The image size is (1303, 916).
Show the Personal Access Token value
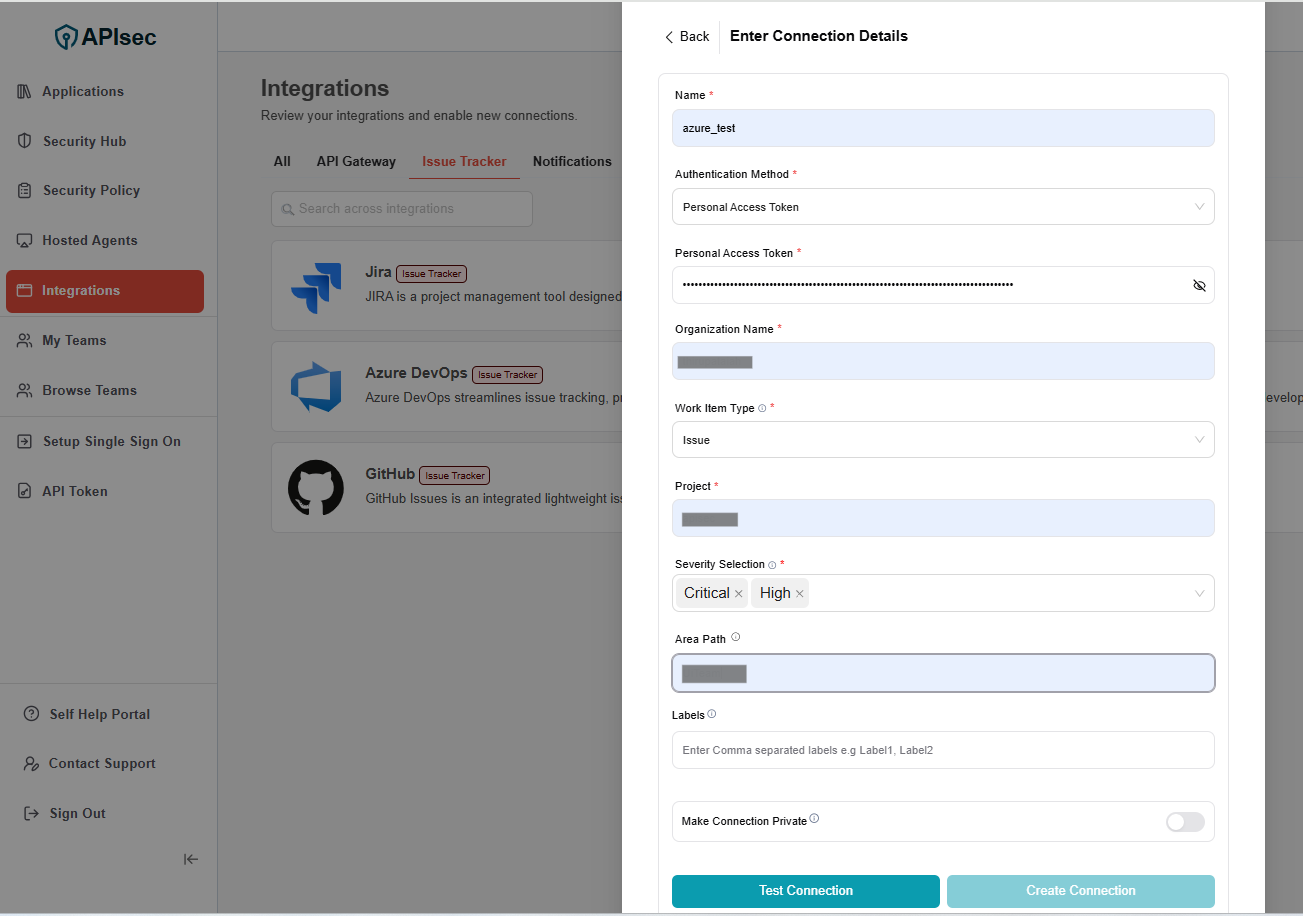click(1199, 285)
